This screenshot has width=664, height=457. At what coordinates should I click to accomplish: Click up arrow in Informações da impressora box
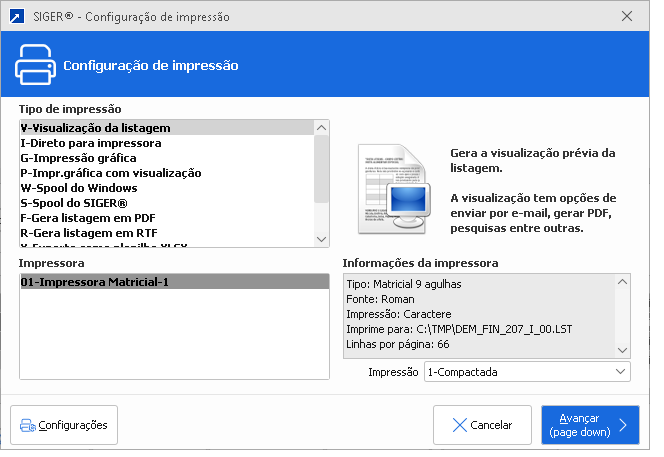pos(622,282)
